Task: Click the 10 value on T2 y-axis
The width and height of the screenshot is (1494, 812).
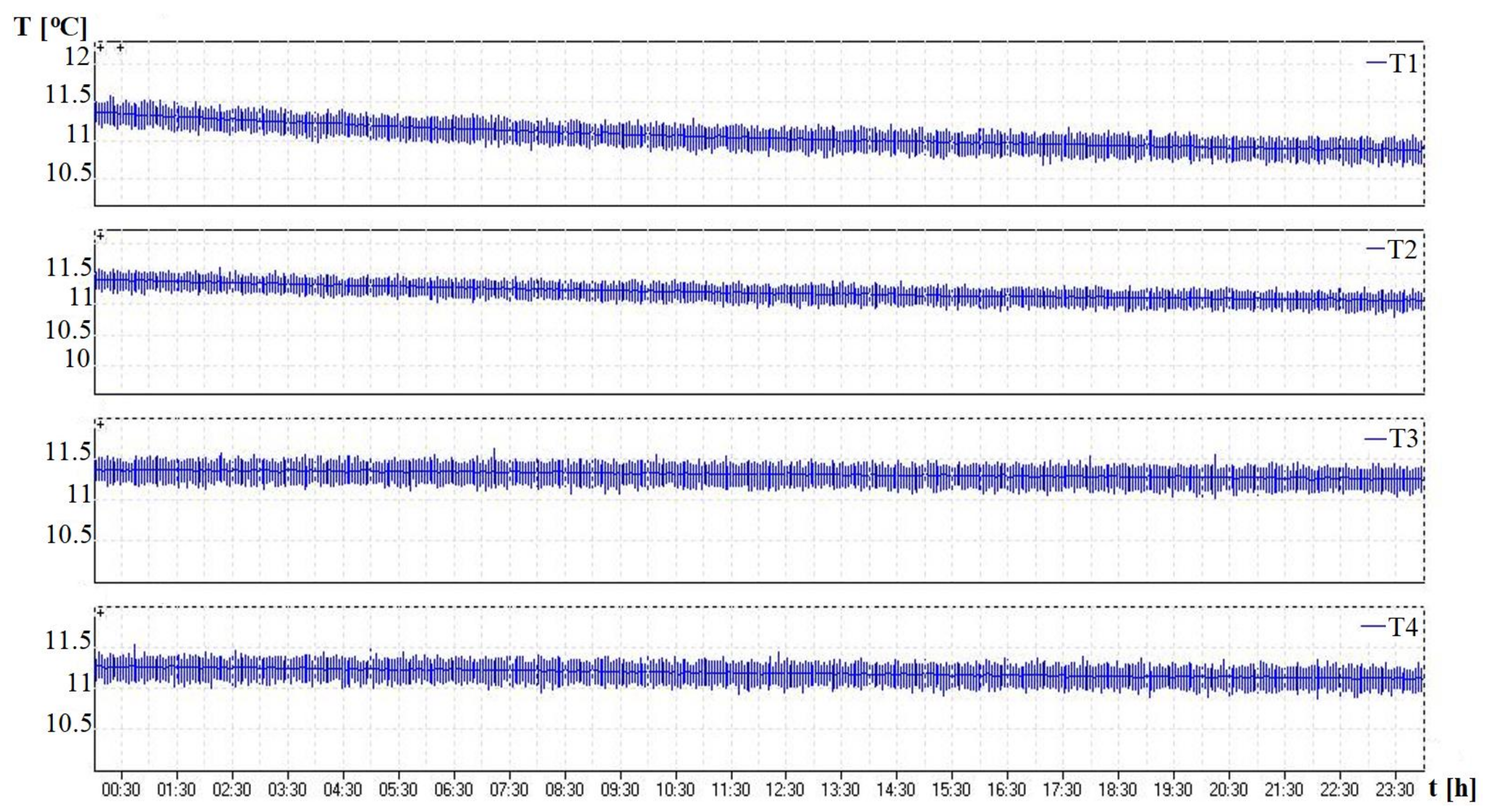Action: [x=78, y=359]
